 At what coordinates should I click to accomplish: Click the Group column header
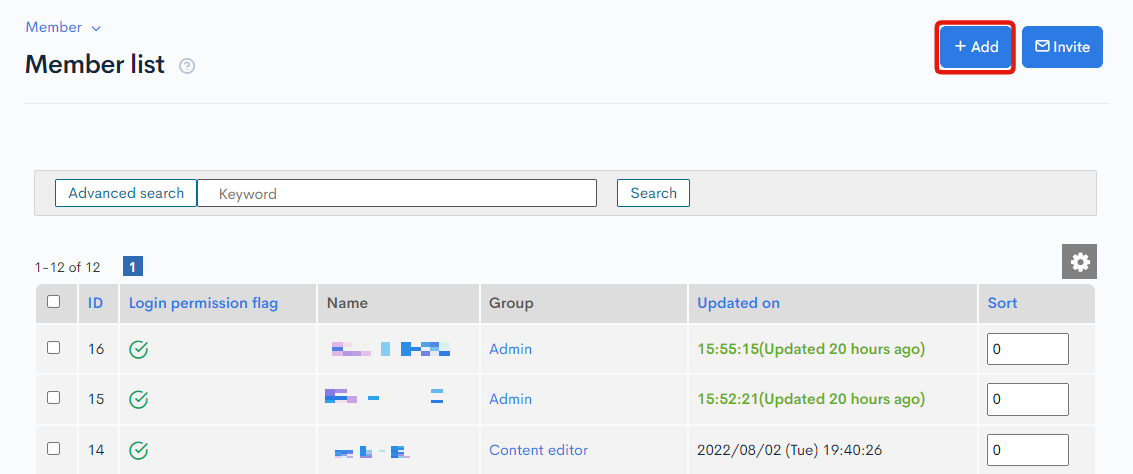[511, 303]
